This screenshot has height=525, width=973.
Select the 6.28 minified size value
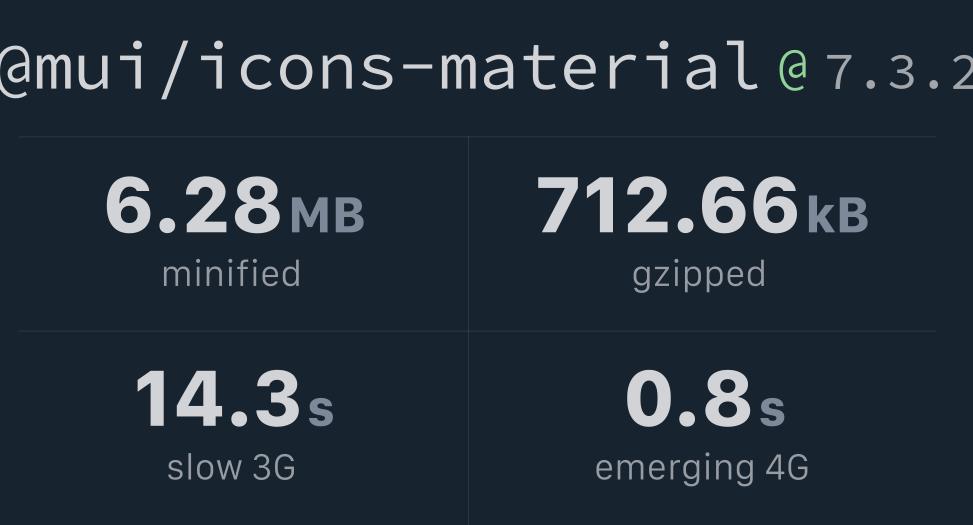point(193,205)
